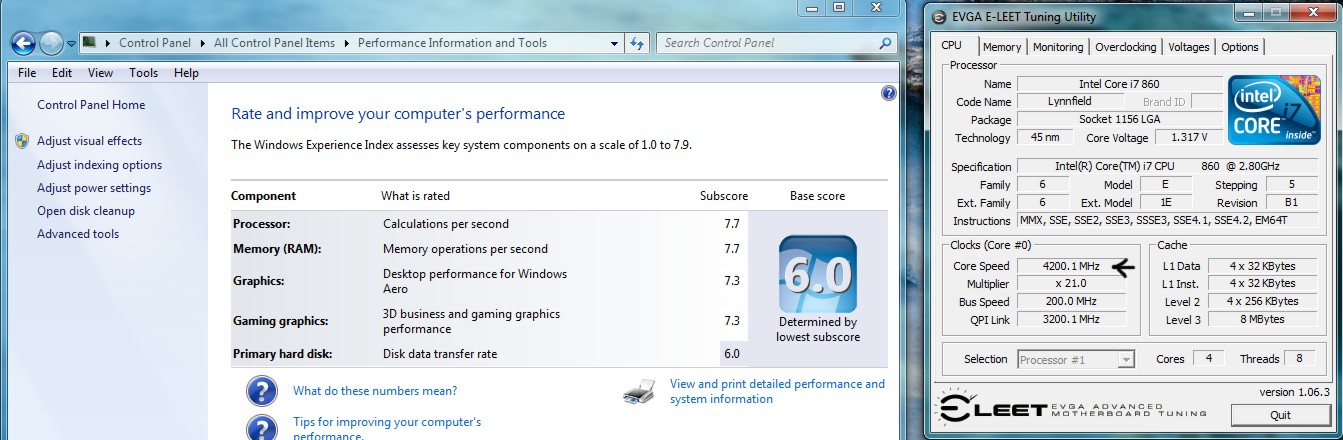
Task: Click the Forward navigation arrow in Control Panel
Action: (51, 43)
